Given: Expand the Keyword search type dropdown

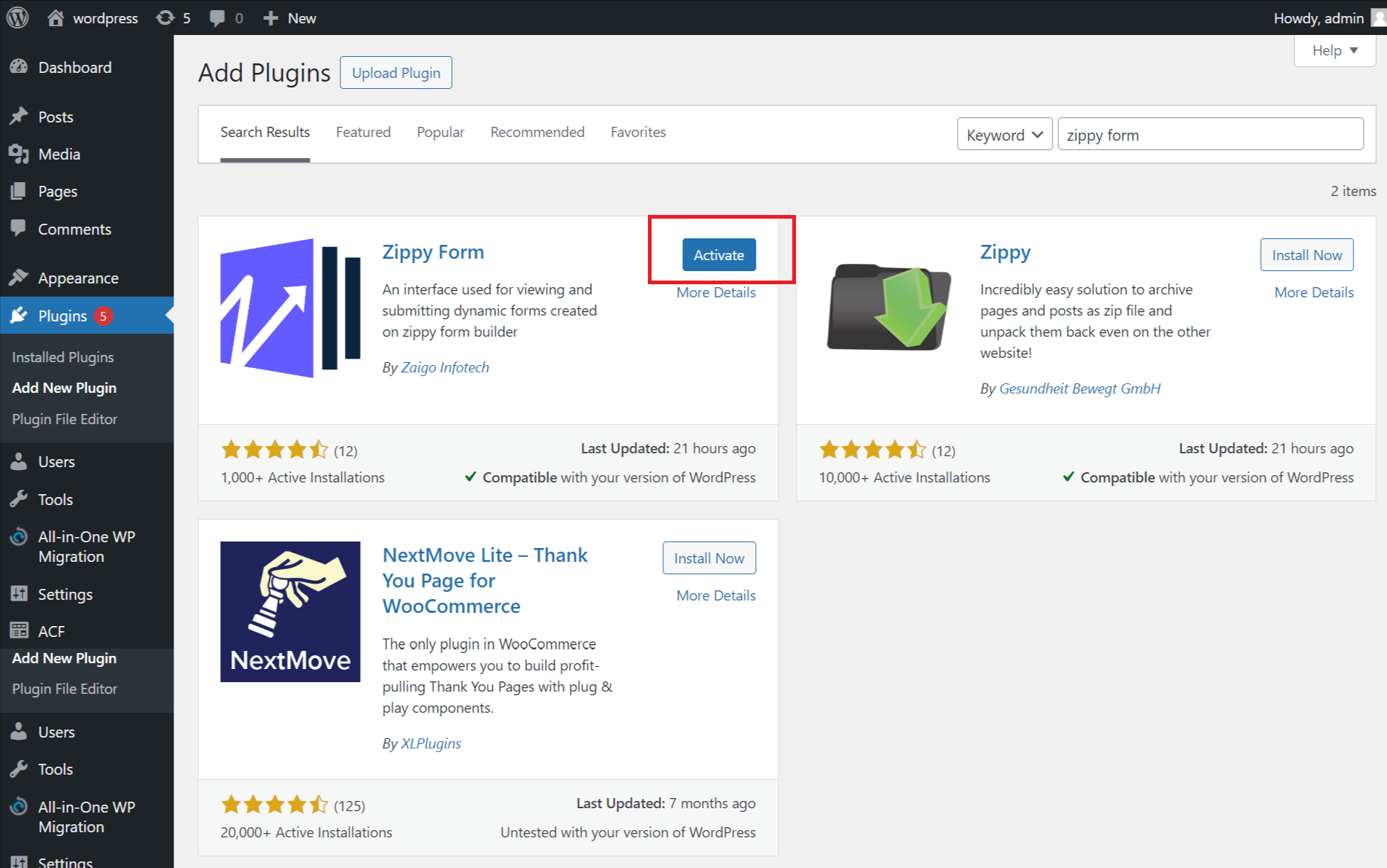Looking at the screenshot, I should pyautogui.click(x=1004, y=135).
